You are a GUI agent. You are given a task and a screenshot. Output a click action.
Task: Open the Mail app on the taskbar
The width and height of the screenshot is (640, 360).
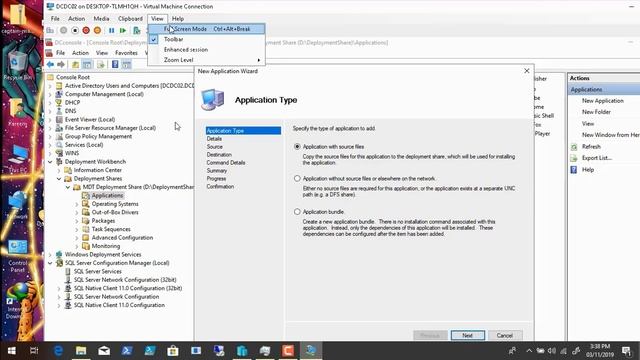click(104, 351)
